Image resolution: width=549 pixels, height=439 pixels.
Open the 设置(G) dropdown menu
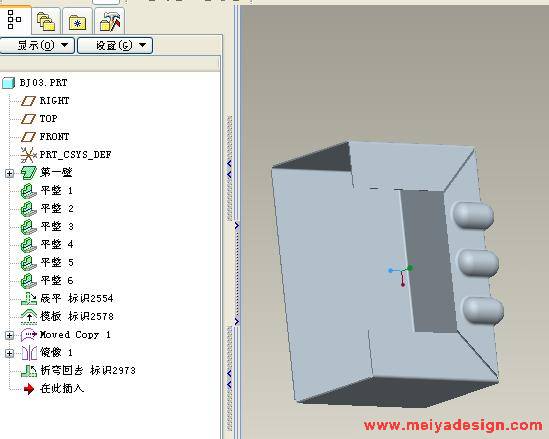click(115, 45)
